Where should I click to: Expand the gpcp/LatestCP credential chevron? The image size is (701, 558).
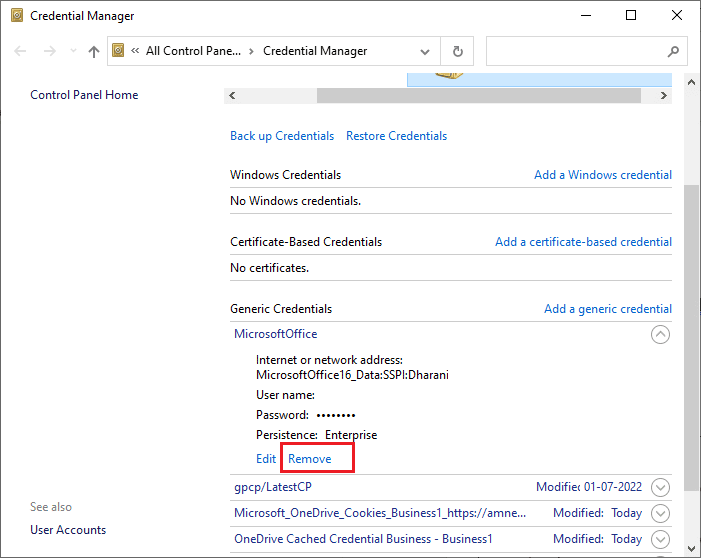[x=660, y=487]
